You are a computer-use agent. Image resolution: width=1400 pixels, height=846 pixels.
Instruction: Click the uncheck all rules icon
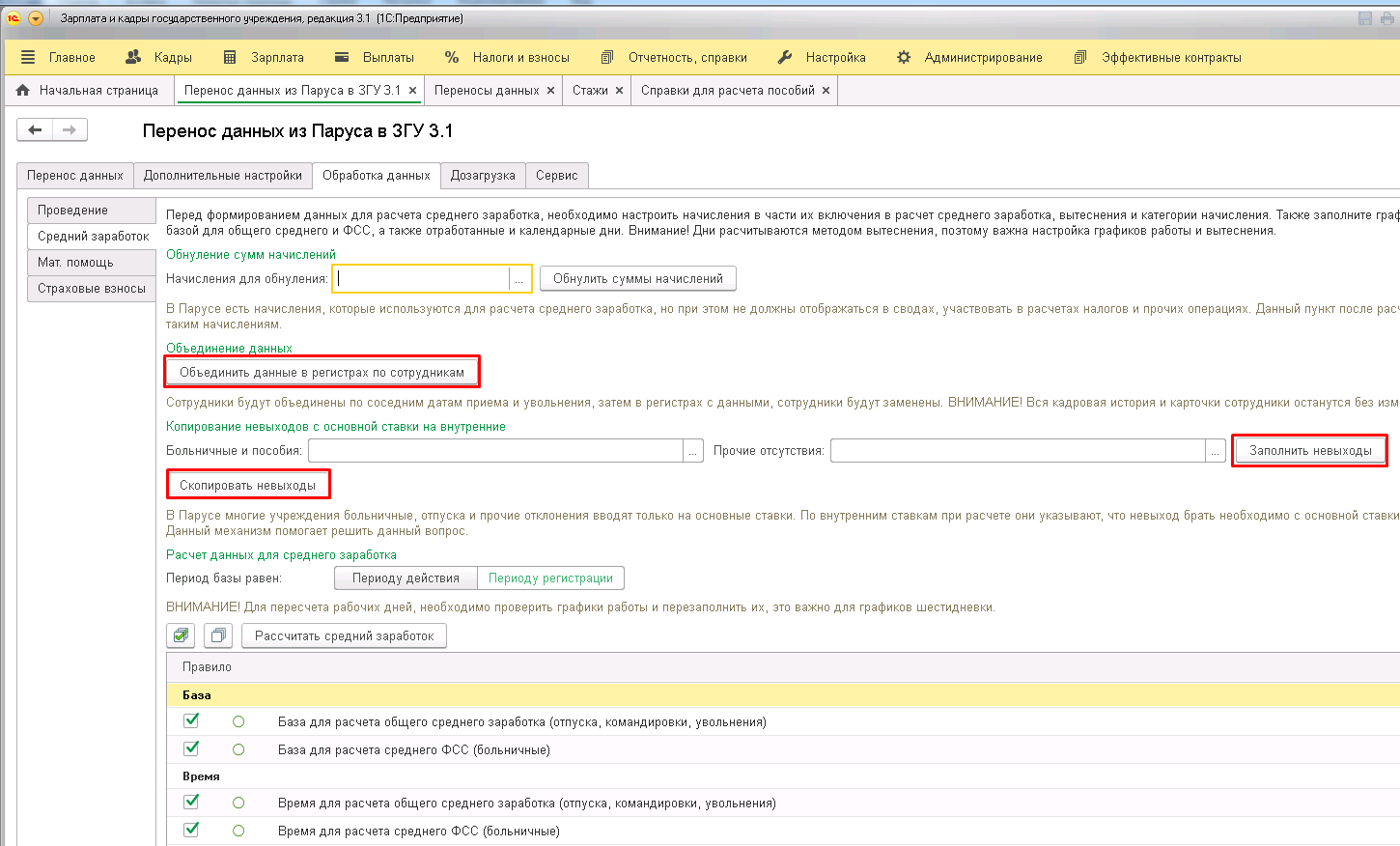pyautogui.click(x=218, y=635)
